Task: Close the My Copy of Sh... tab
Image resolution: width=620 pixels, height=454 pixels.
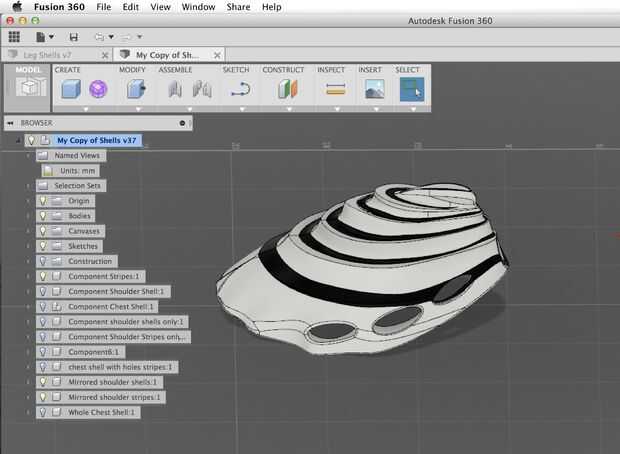Action: tap(217, 55)
